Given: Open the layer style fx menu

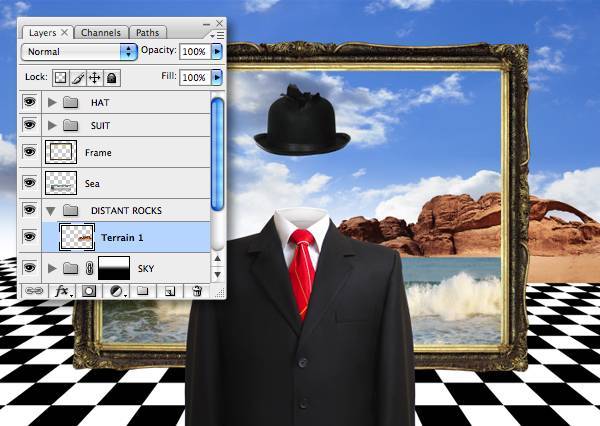Looking at the screenshot, I should (x=62, y=292).
